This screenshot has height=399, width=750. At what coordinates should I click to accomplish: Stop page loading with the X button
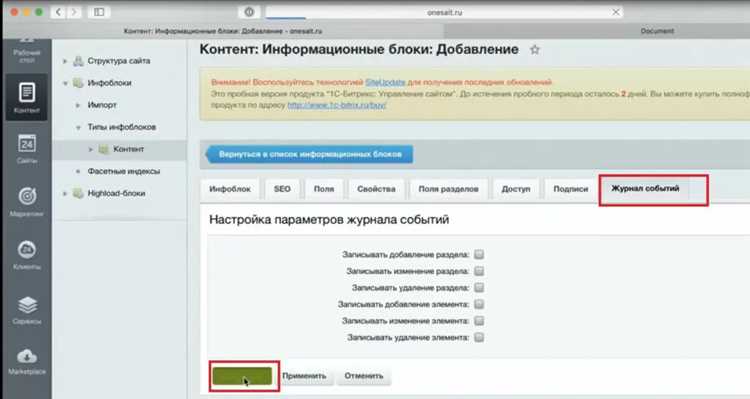pos(616,12)
